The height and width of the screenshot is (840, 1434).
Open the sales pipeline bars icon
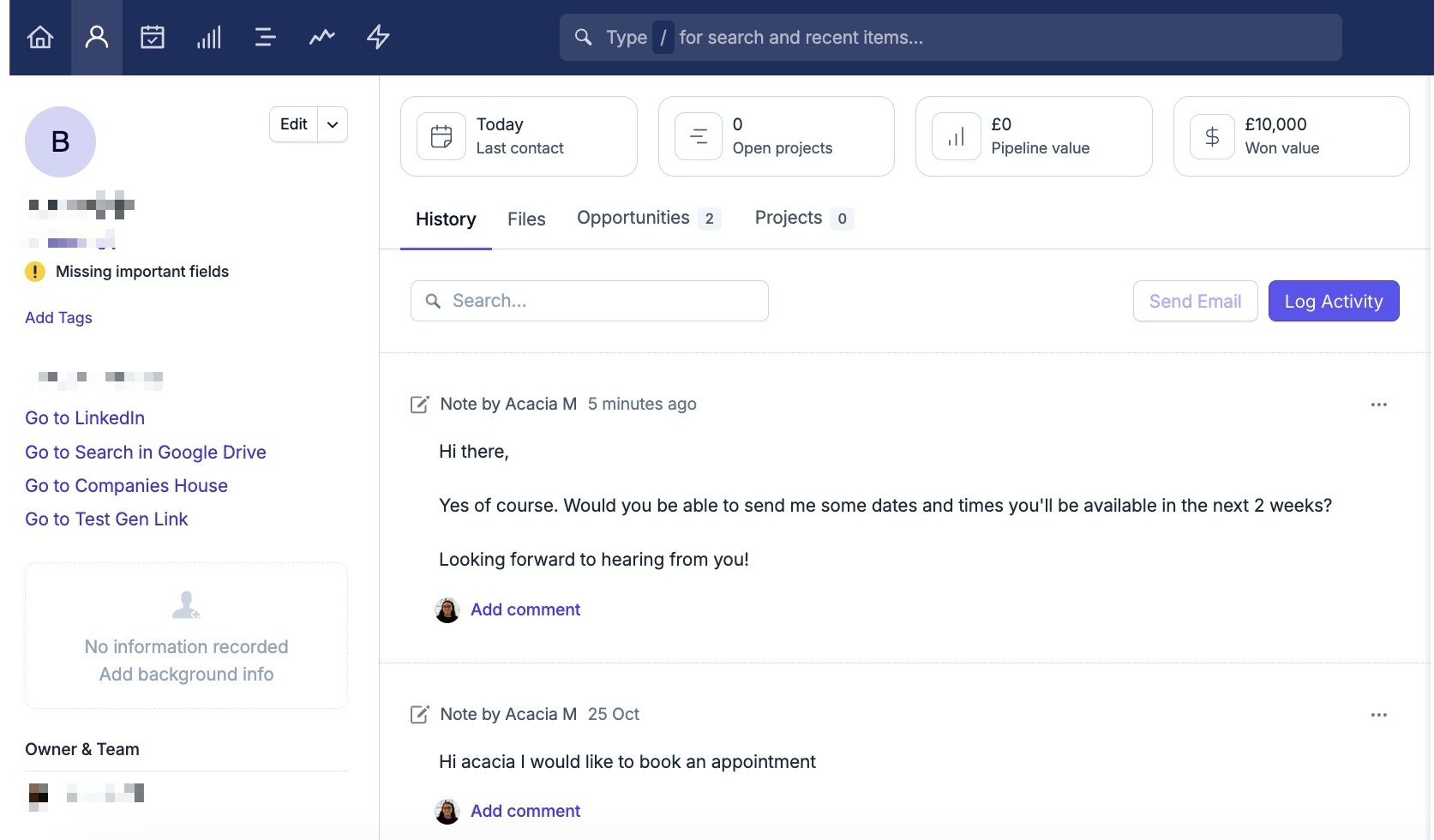click(208, 38)
